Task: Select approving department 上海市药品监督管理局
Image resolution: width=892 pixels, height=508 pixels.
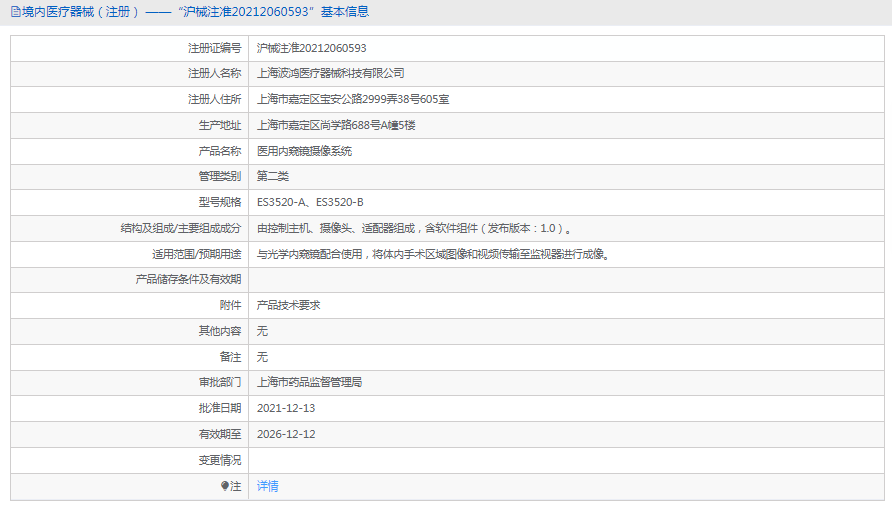Action: click(309, 382)
